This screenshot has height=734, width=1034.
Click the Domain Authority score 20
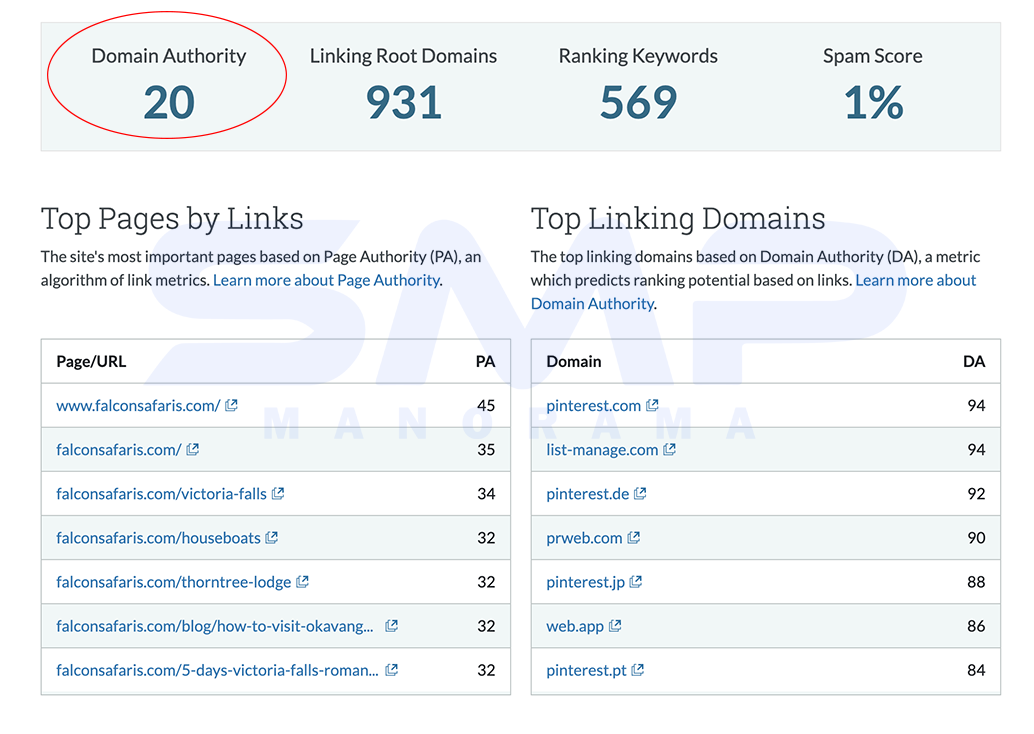click(x=169, y=103)
